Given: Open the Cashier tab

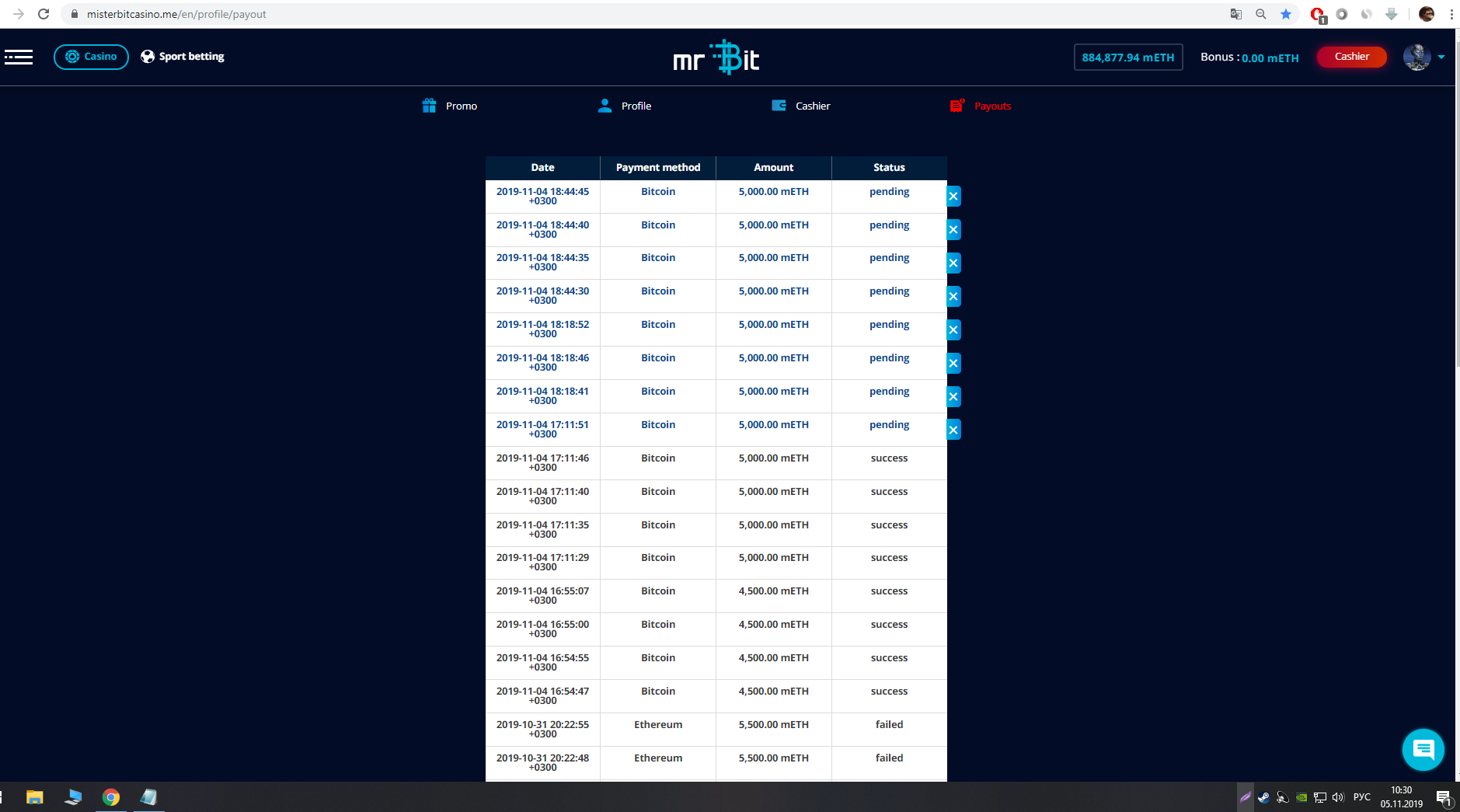Looking at the screenshot, I should (801, 106).
